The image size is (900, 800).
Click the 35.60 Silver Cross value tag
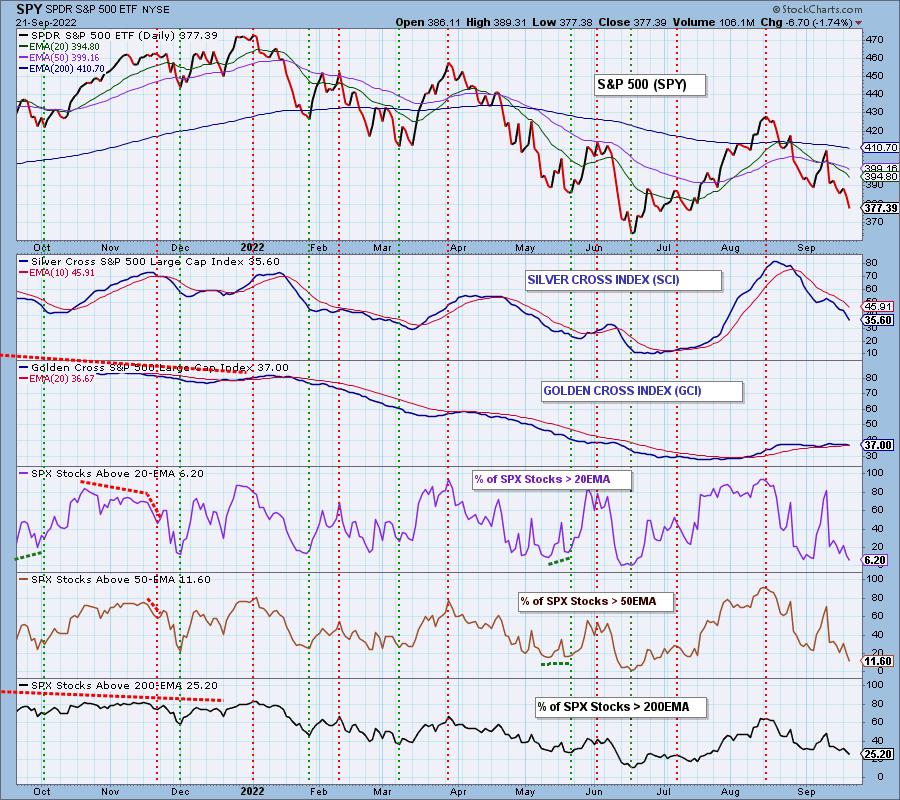point(878,320)
